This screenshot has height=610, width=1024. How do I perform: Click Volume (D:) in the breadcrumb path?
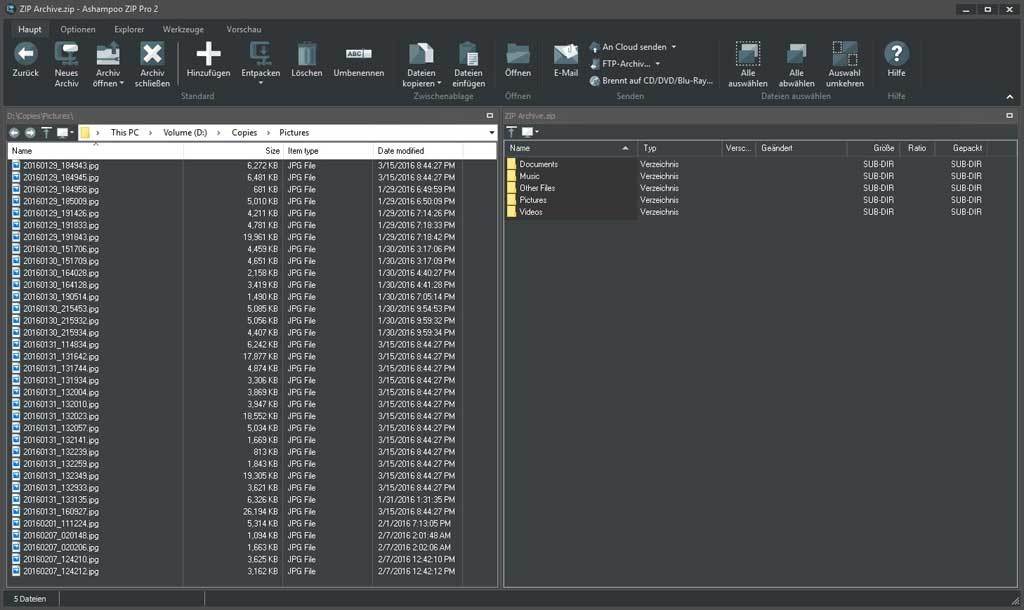point(185,133)
